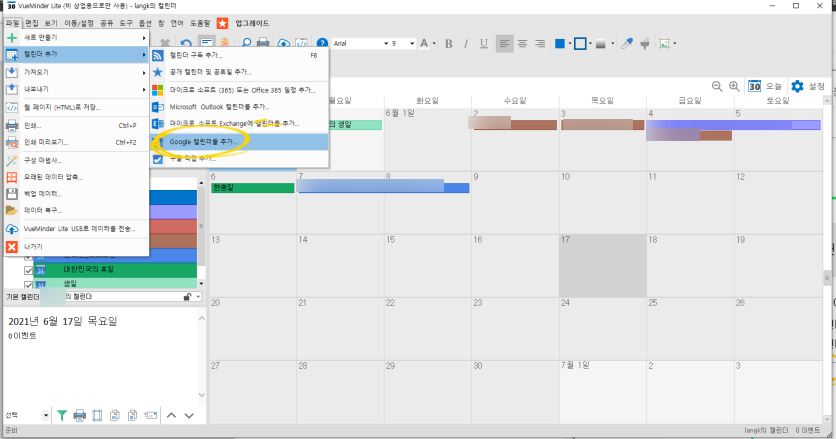This screenshot has height=439, width=836.
Task: Toggle bold formatting
Action: [448, 44]
